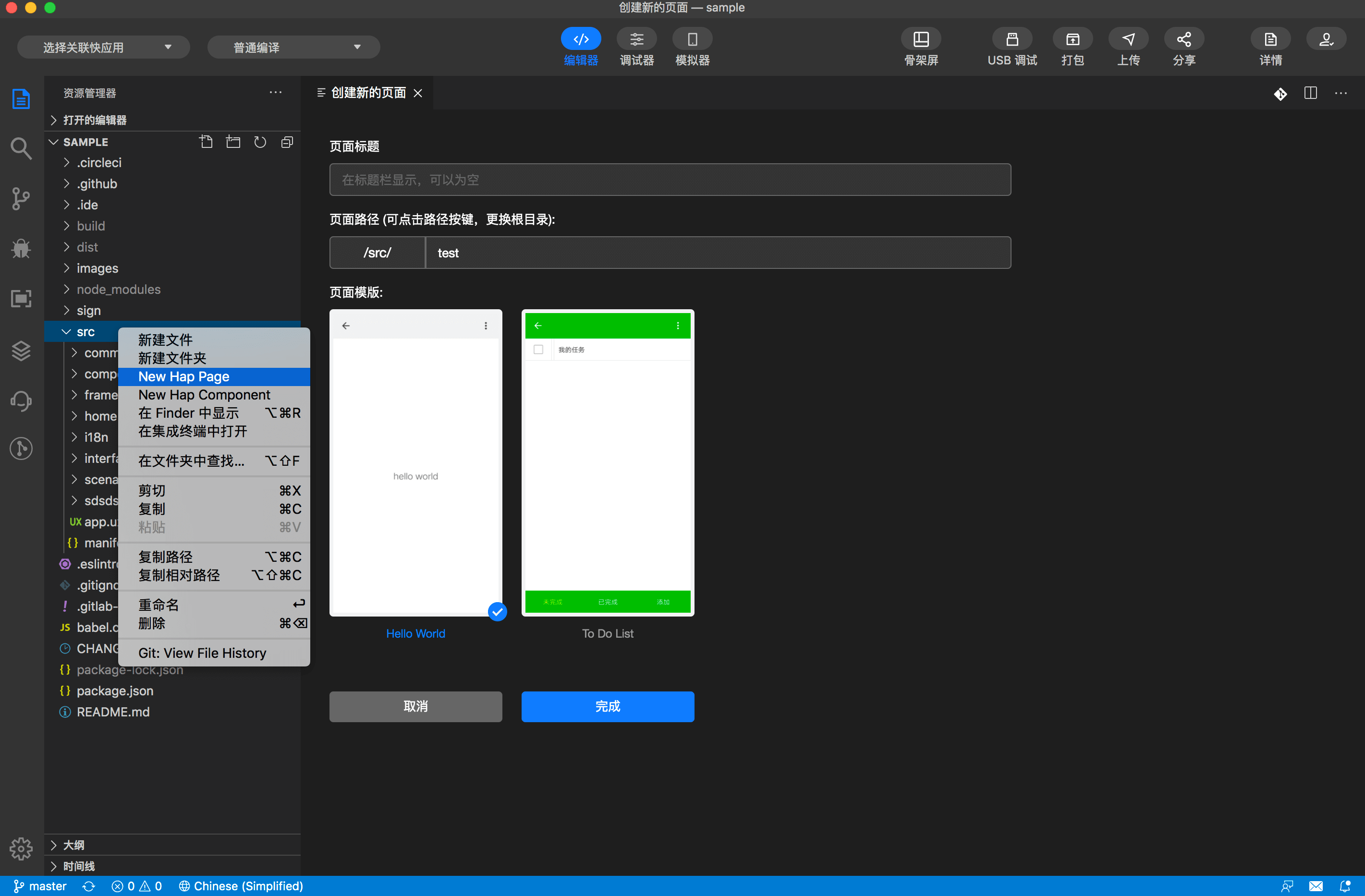Open the Search view in activity bar
Viewport: 1365px width, 896px height.
pyautogui.click(x=21, y=148)
